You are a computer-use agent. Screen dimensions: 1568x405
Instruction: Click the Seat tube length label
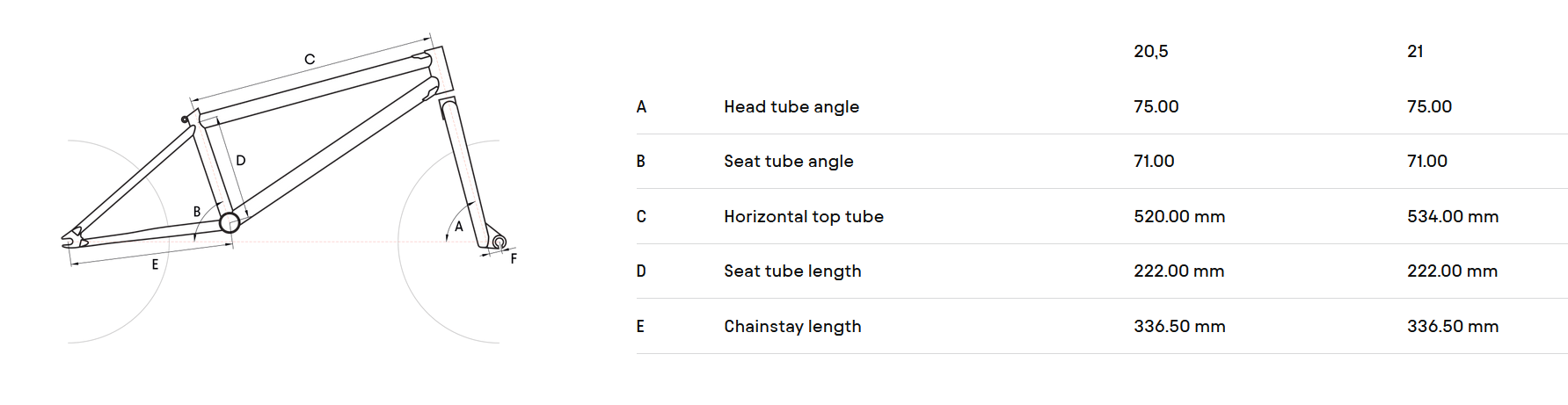click(792, 271)
